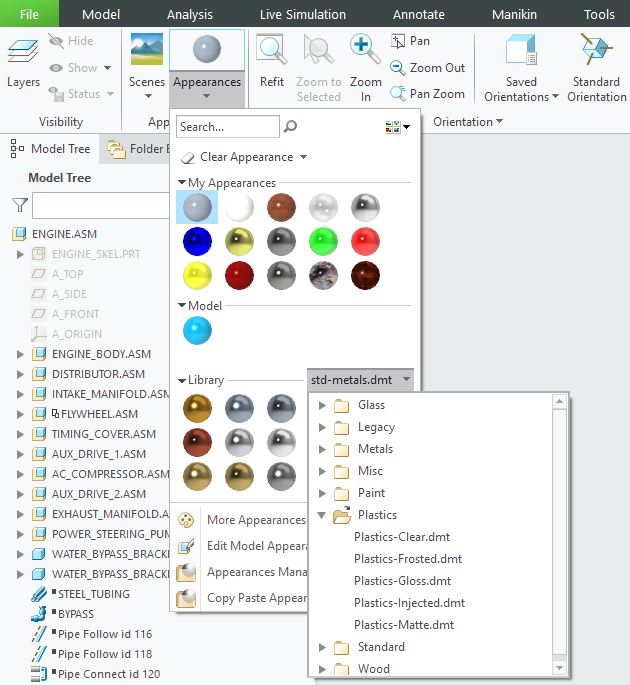This screenshot has width=630, height=685.
Task: Expand ENGINE_BODY.ASM in the tree
Action: (20, 354)
